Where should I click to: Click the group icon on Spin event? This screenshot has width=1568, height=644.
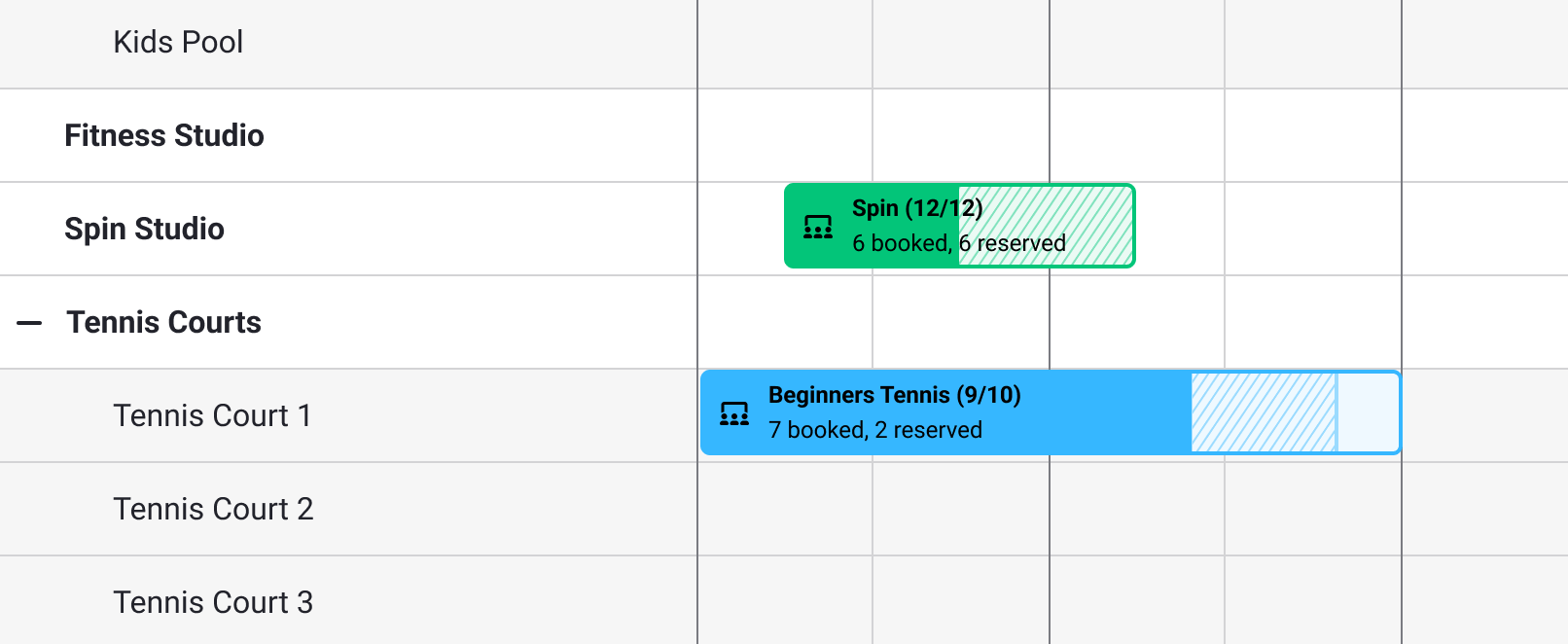[x=818, y=227]
